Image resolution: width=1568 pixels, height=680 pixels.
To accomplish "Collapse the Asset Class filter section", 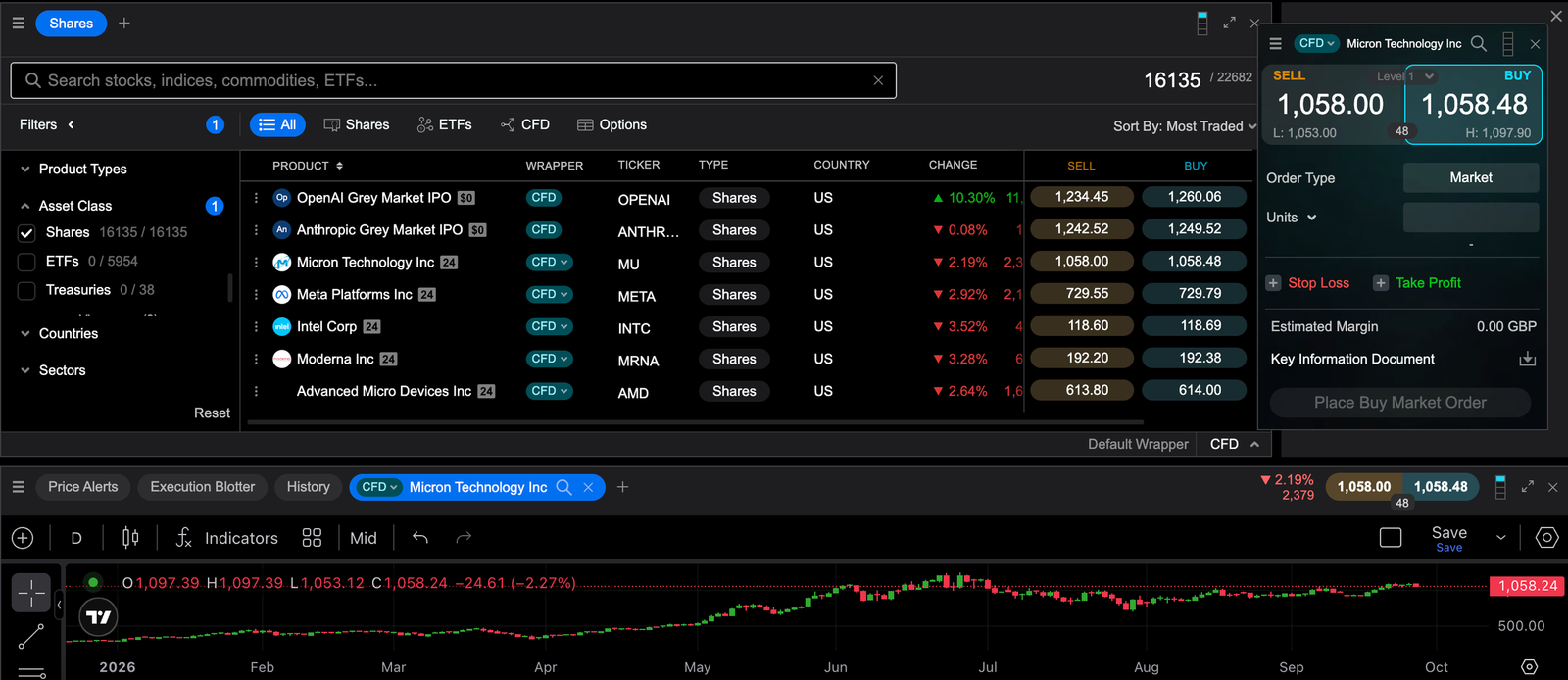I will [x=66, y=206].
